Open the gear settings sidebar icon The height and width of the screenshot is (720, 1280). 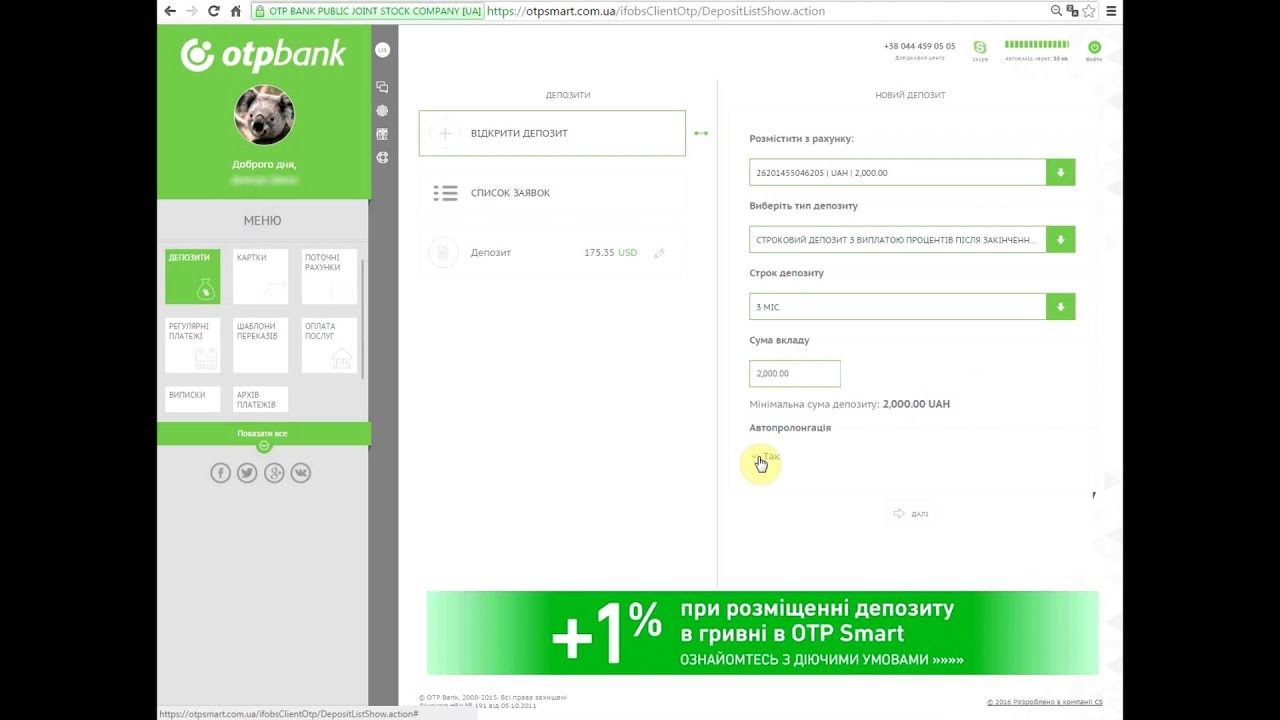382,111
